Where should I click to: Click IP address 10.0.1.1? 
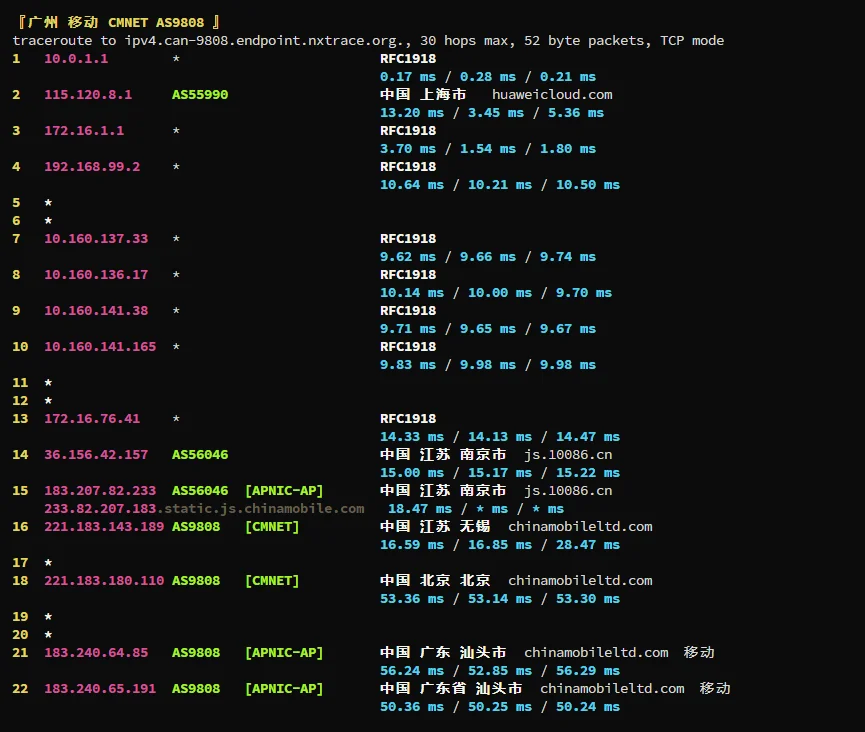pos(76,58)
